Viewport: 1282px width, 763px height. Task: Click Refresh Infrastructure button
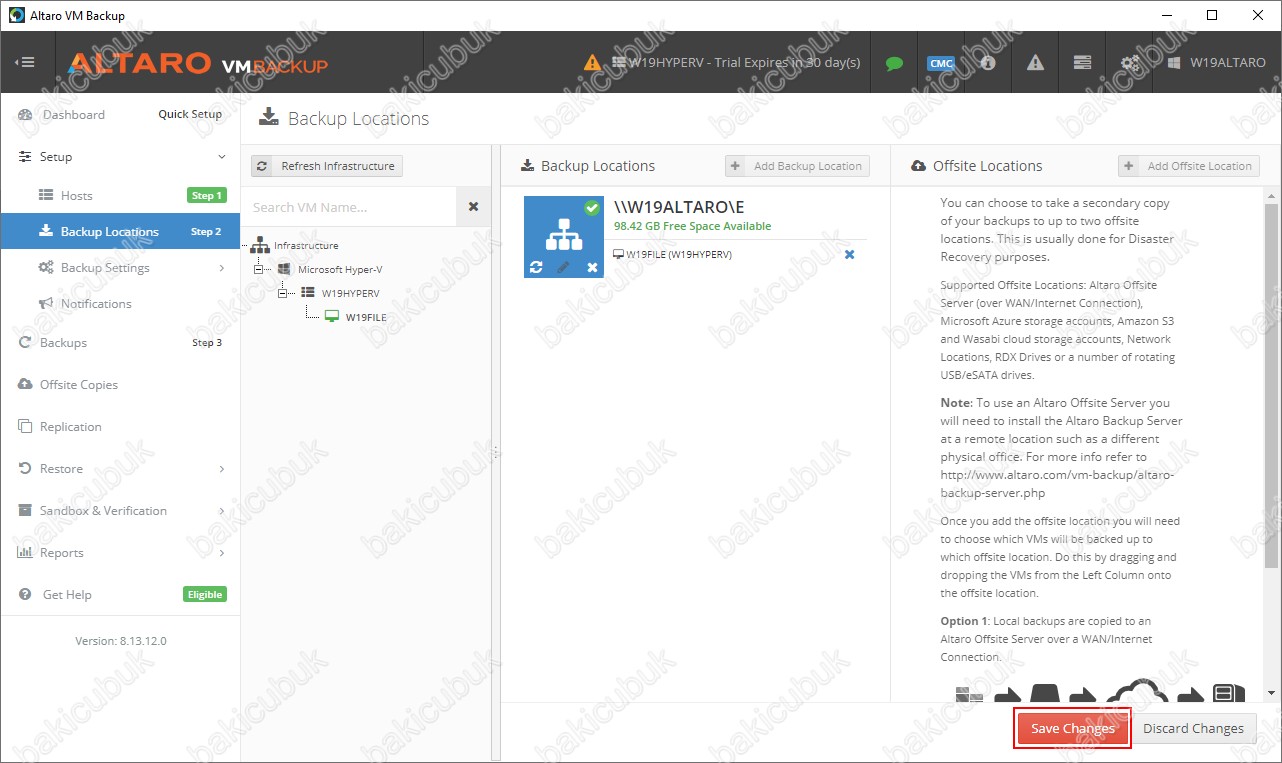[327, 166]
